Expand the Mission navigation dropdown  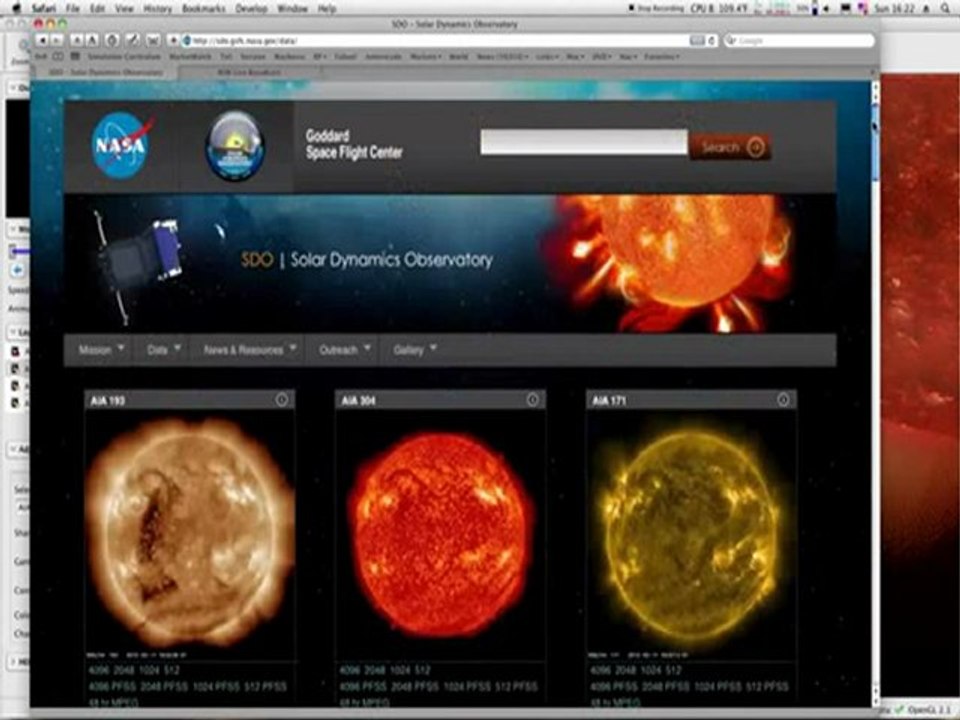[100, 350]
